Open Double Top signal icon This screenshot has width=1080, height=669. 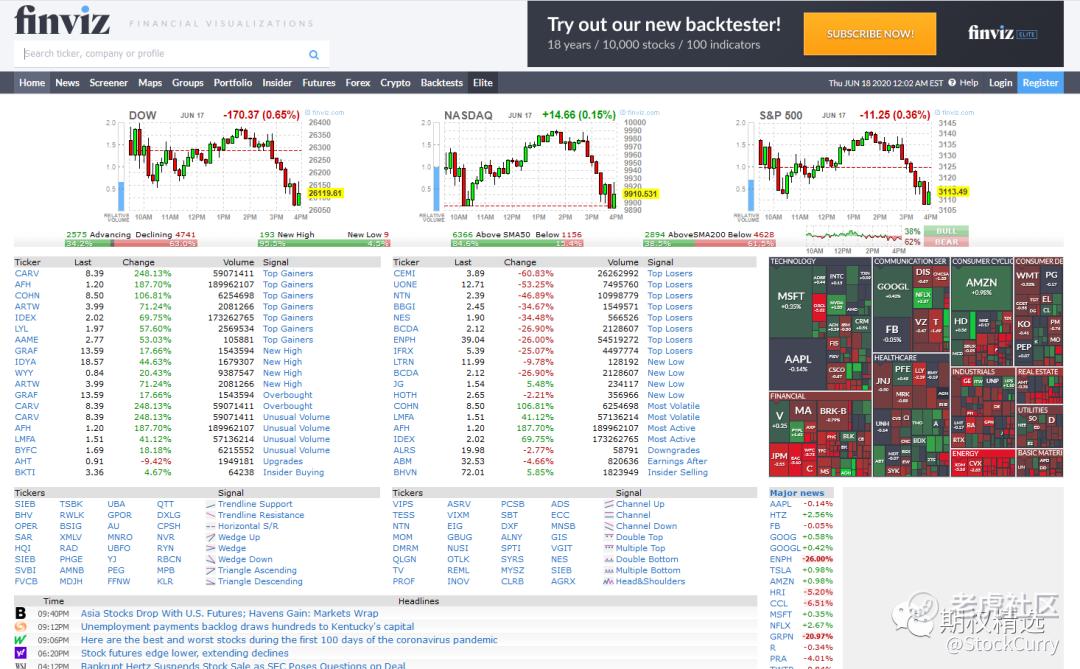(x=609, y=537)
